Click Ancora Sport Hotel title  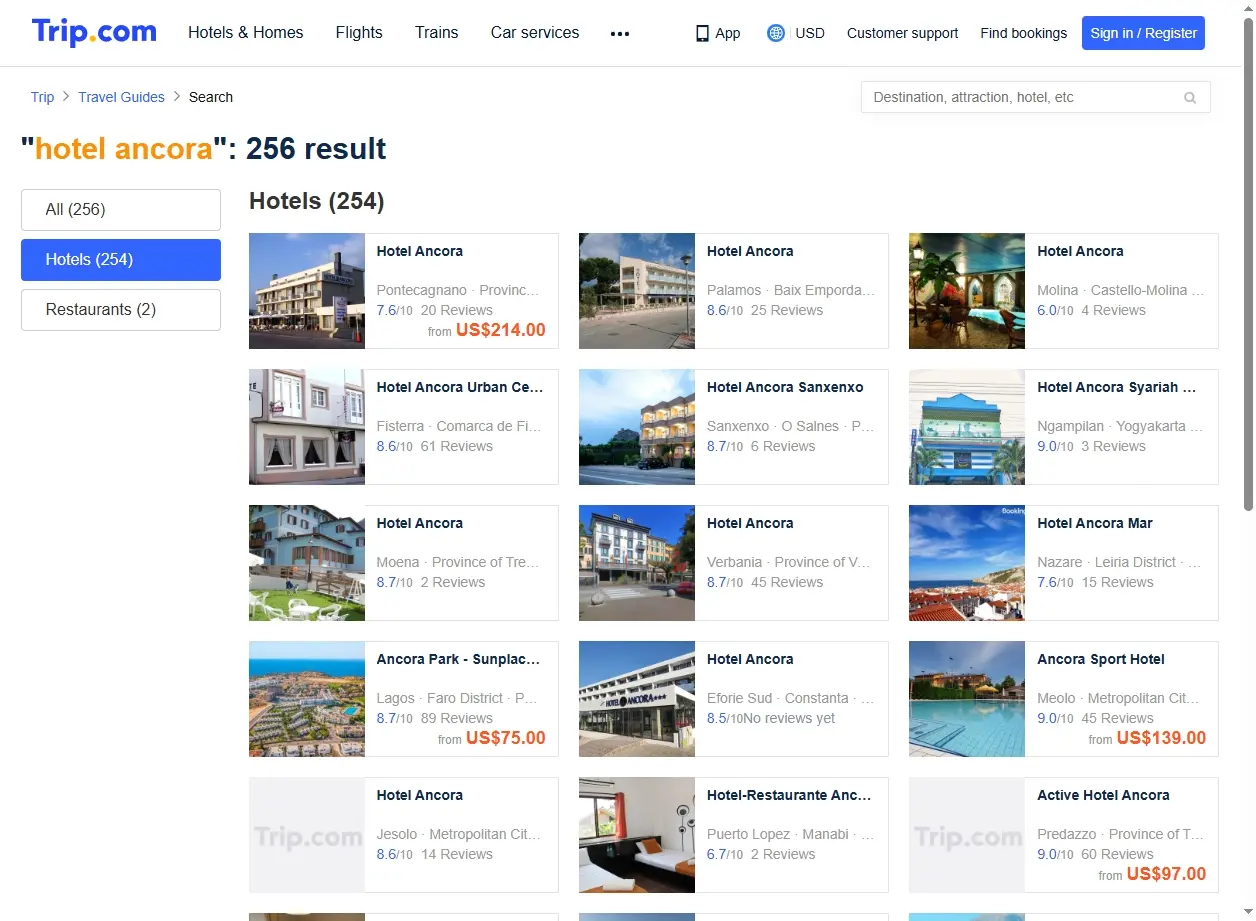(x=1101, y=659)
